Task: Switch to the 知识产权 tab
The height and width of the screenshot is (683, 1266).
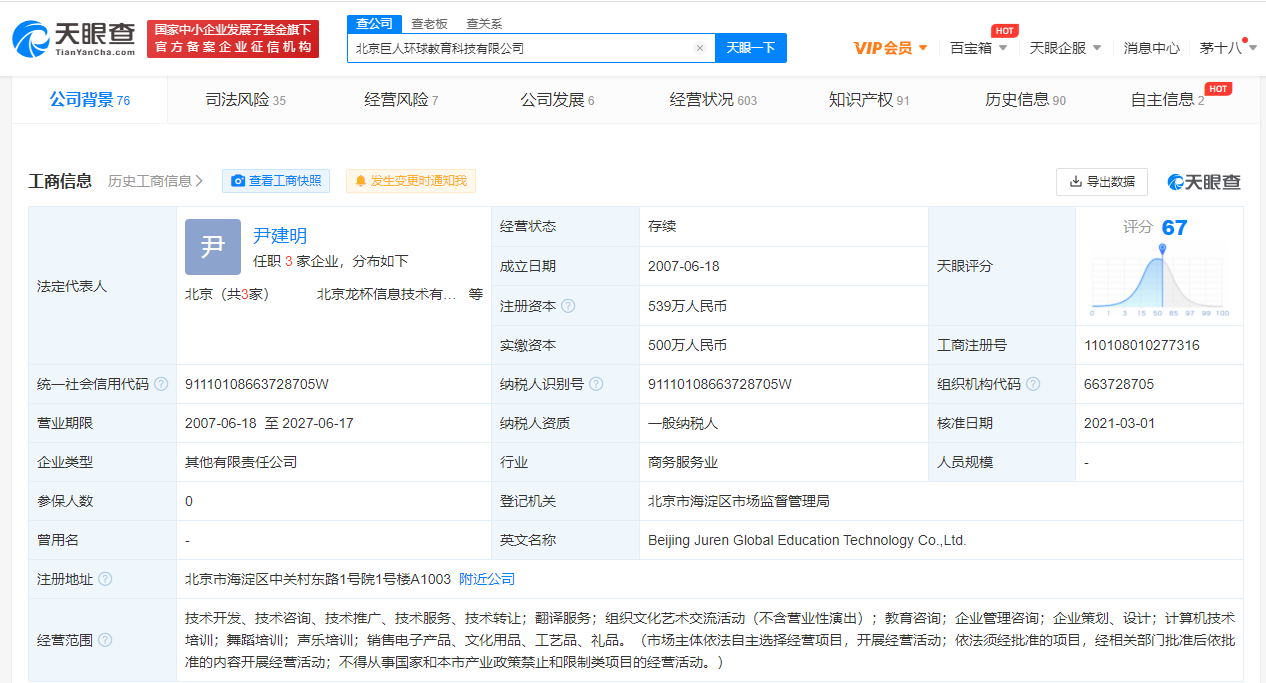Action: [x=869, y=100]
